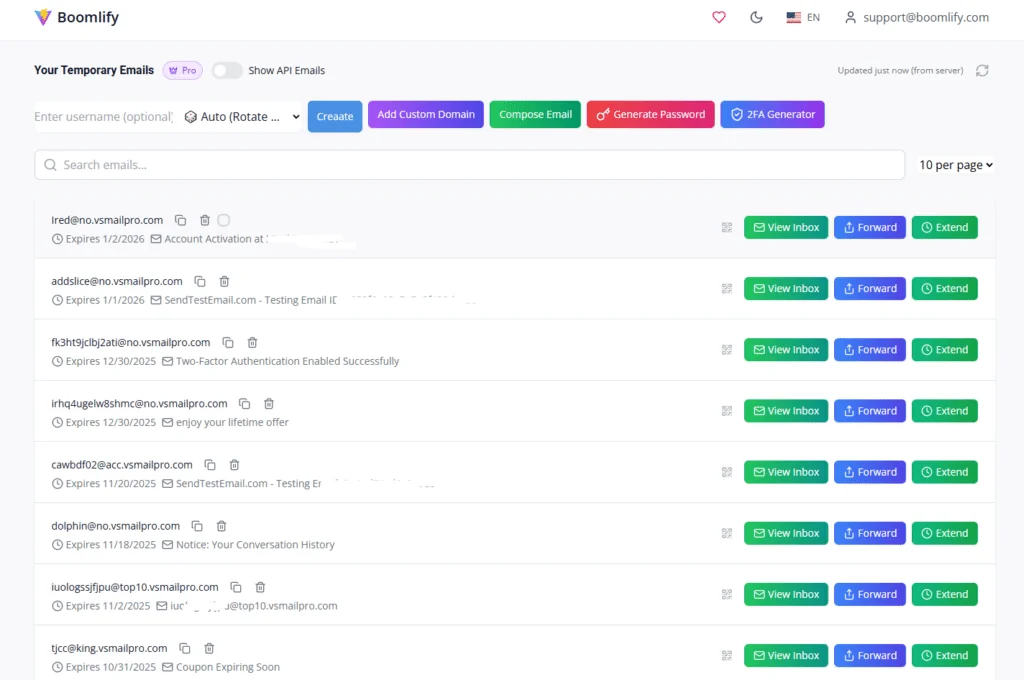Select the circle next to lred@no.vsmailpro.com
Viewport: 1024px width, 680px height.
click(x=223, y=220)
